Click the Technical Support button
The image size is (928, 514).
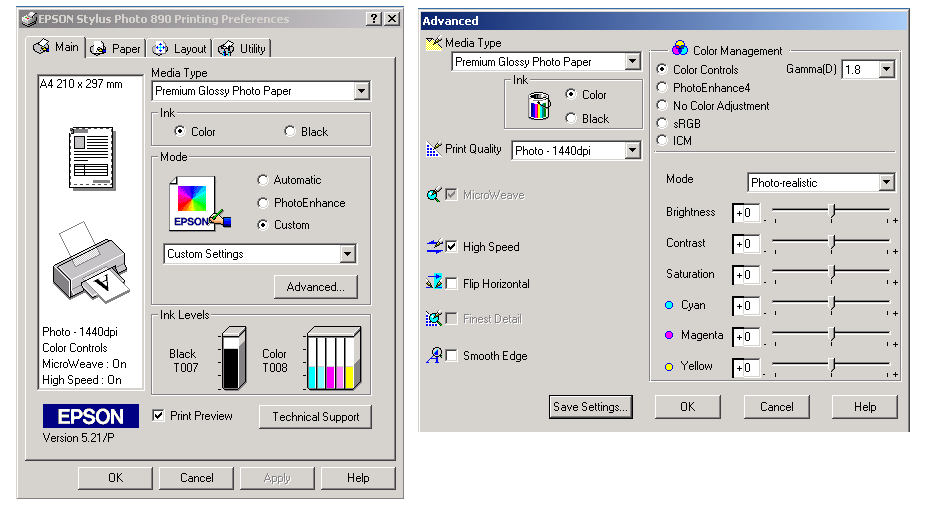[x=315, y=416]
